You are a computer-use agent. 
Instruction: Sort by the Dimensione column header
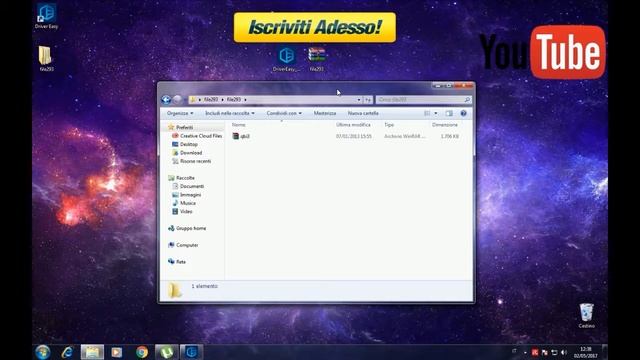(x=445, y=125)
